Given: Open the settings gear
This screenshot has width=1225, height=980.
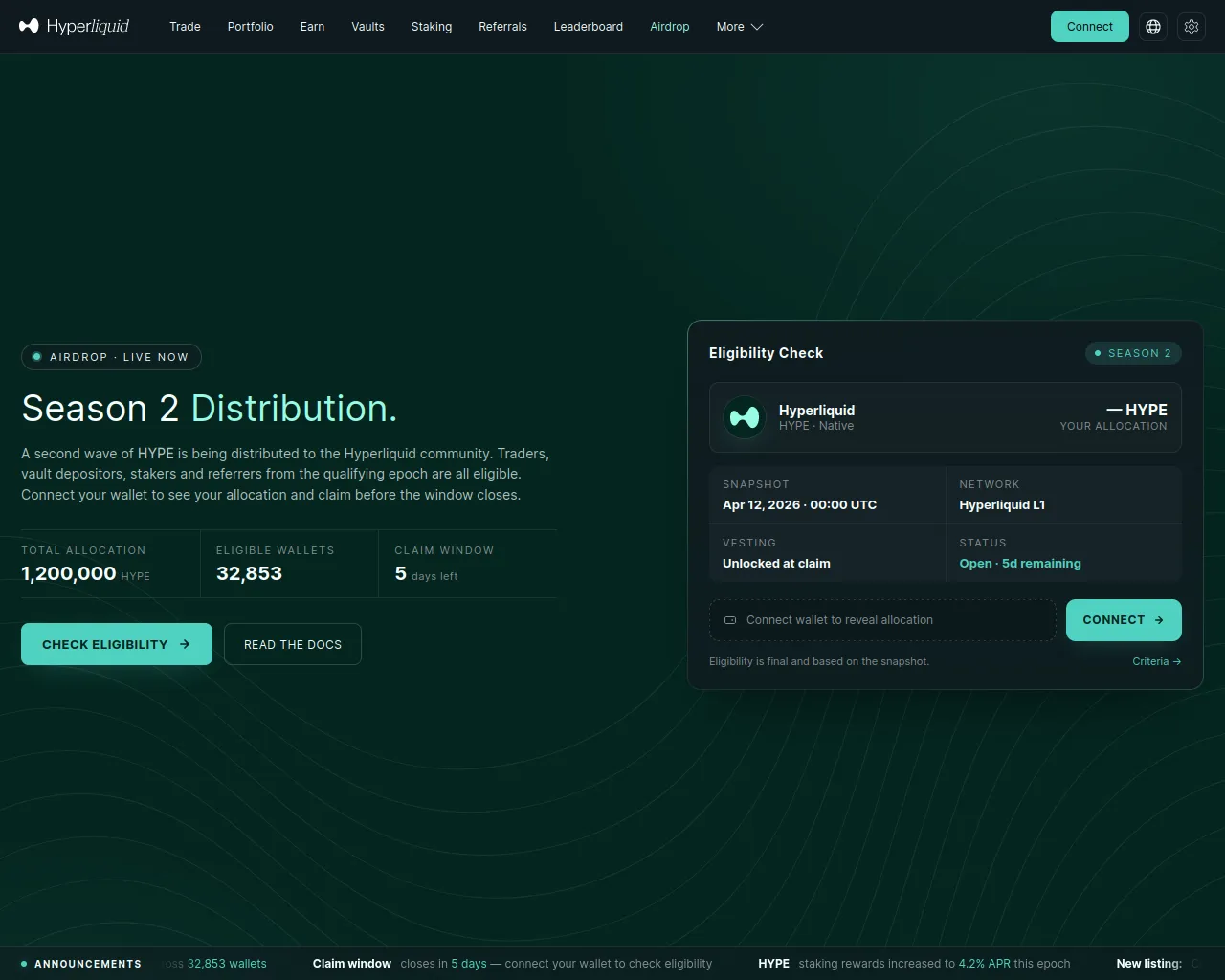Looking at the screenshot, I should click(x=1192, y=27).
